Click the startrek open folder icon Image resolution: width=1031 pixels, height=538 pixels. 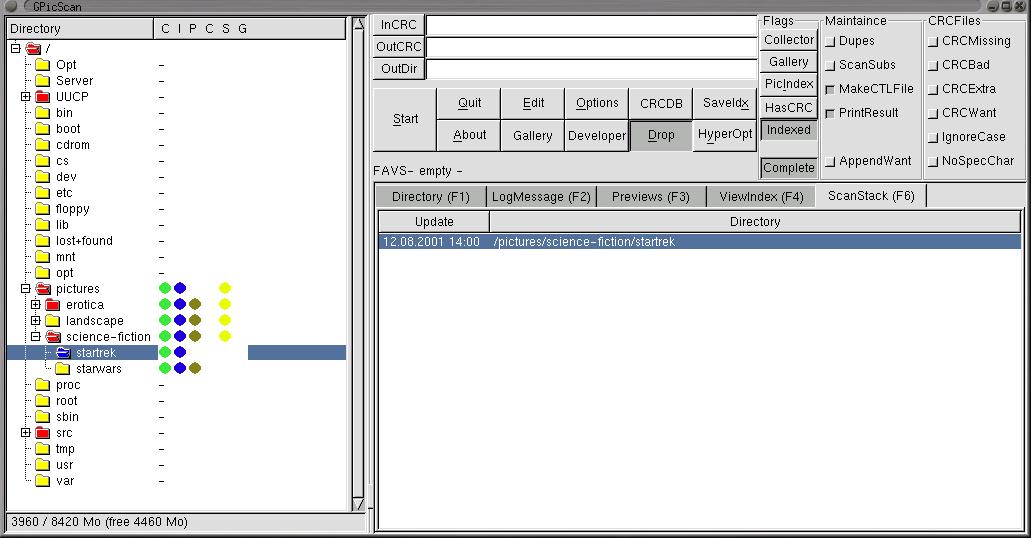pyautogui.click(x=63, y=353)
